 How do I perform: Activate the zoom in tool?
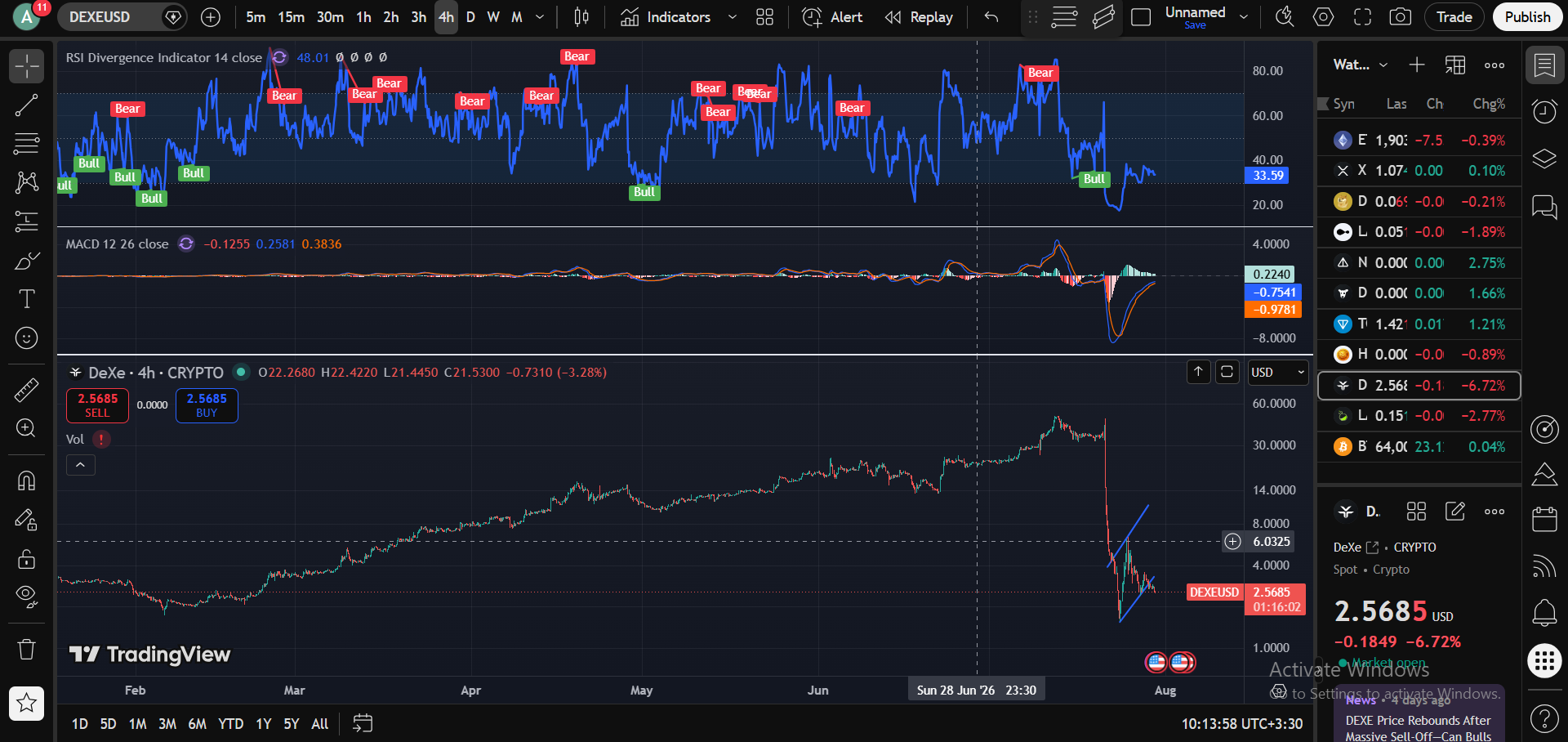pyautogui.click(x=26, y=428)
